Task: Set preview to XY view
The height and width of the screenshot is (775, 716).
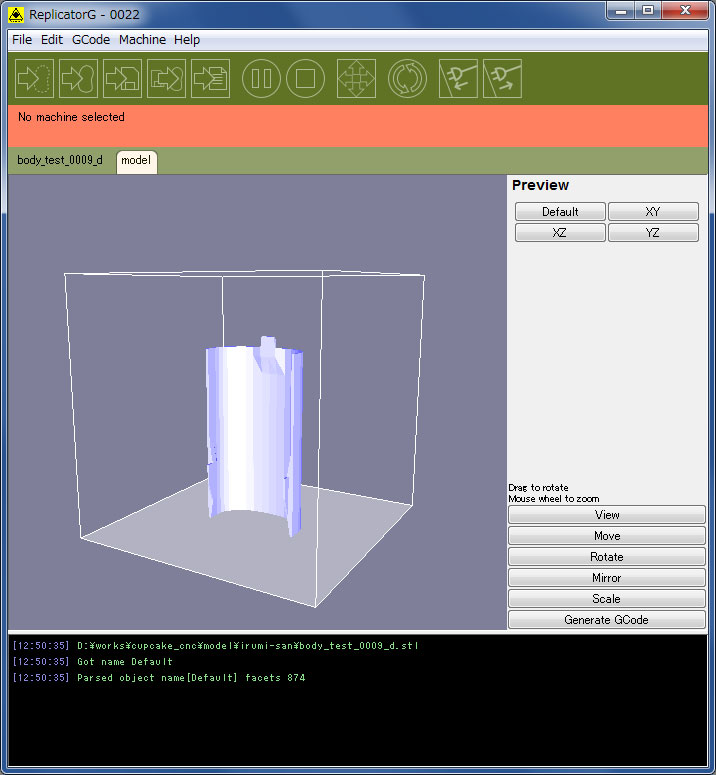Action: pyautogui.click(x=653, y=212)
